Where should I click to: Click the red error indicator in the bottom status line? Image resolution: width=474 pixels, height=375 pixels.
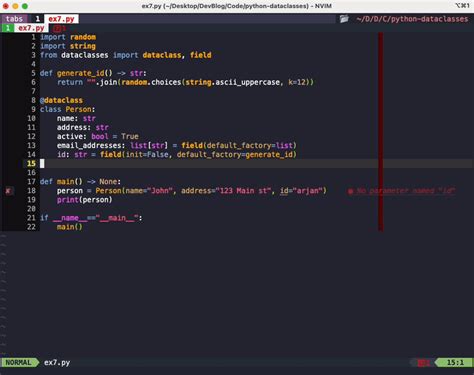pos(424,363)
